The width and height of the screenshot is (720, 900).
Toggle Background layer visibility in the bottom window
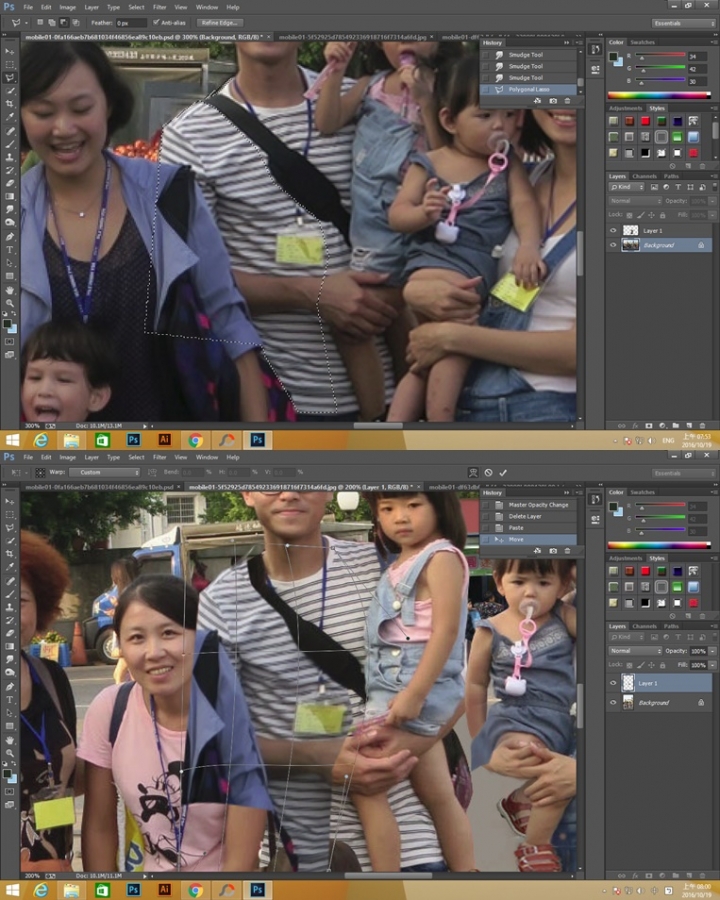click(613, 703)
